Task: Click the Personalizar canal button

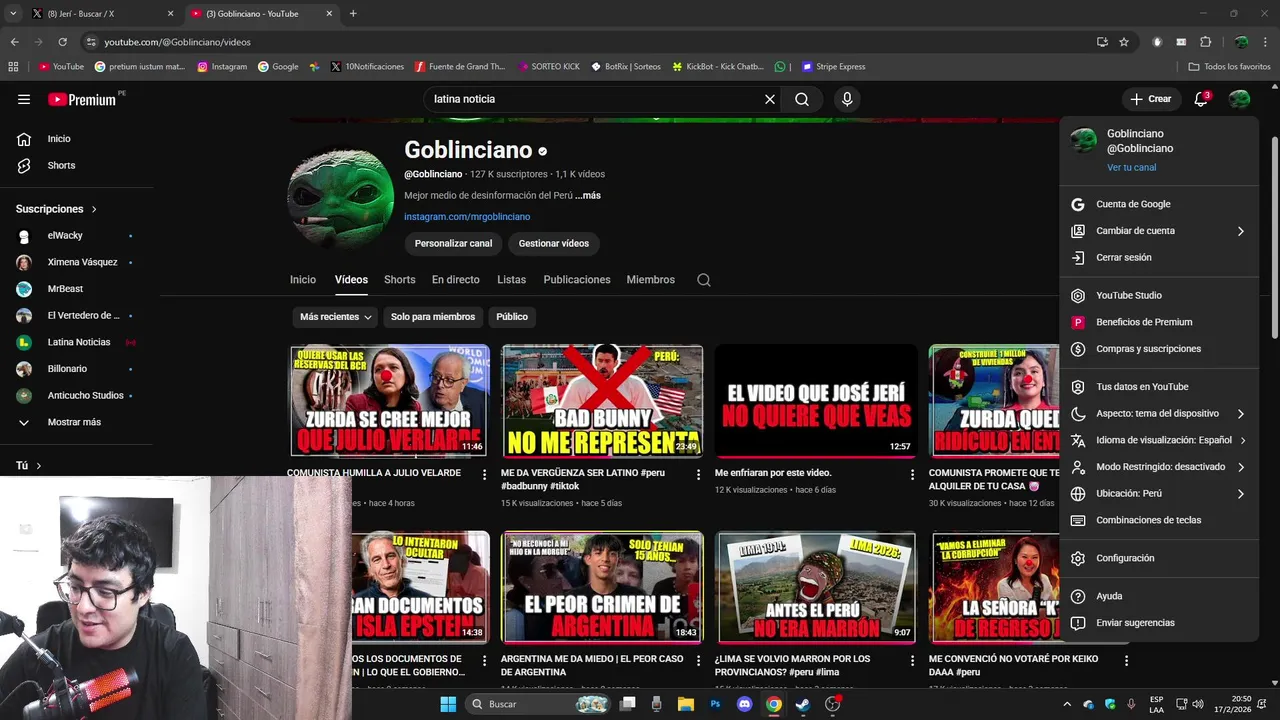Action: click(454, 243)
